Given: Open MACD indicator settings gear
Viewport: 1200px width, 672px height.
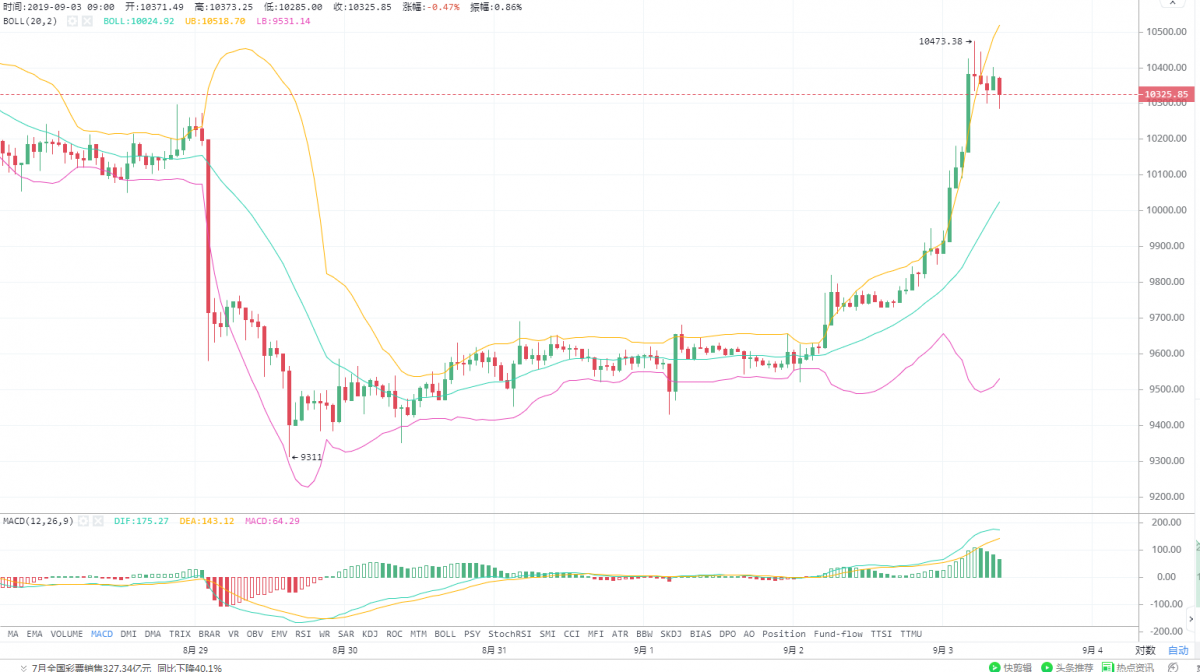Looking at the screenshot, I should (84, 521).
